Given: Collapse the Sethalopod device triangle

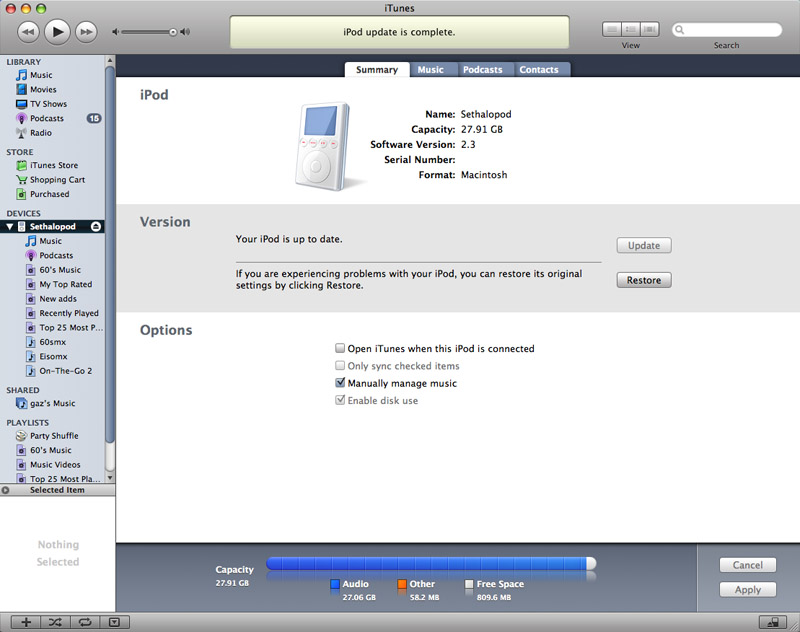Looking at the screenshot, I should coord(10,226).
